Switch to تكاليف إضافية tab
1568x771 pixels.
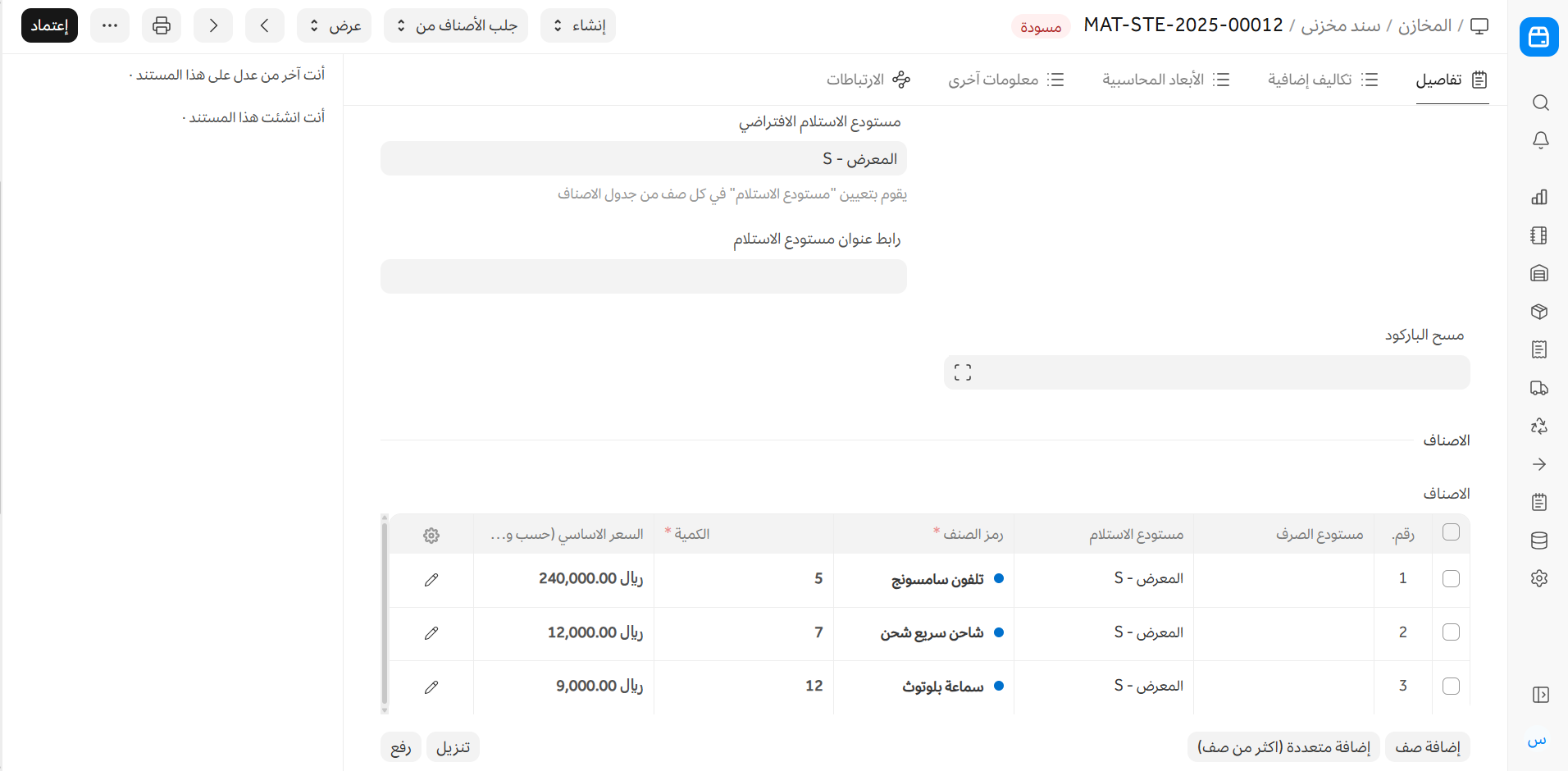(1322, 80)
